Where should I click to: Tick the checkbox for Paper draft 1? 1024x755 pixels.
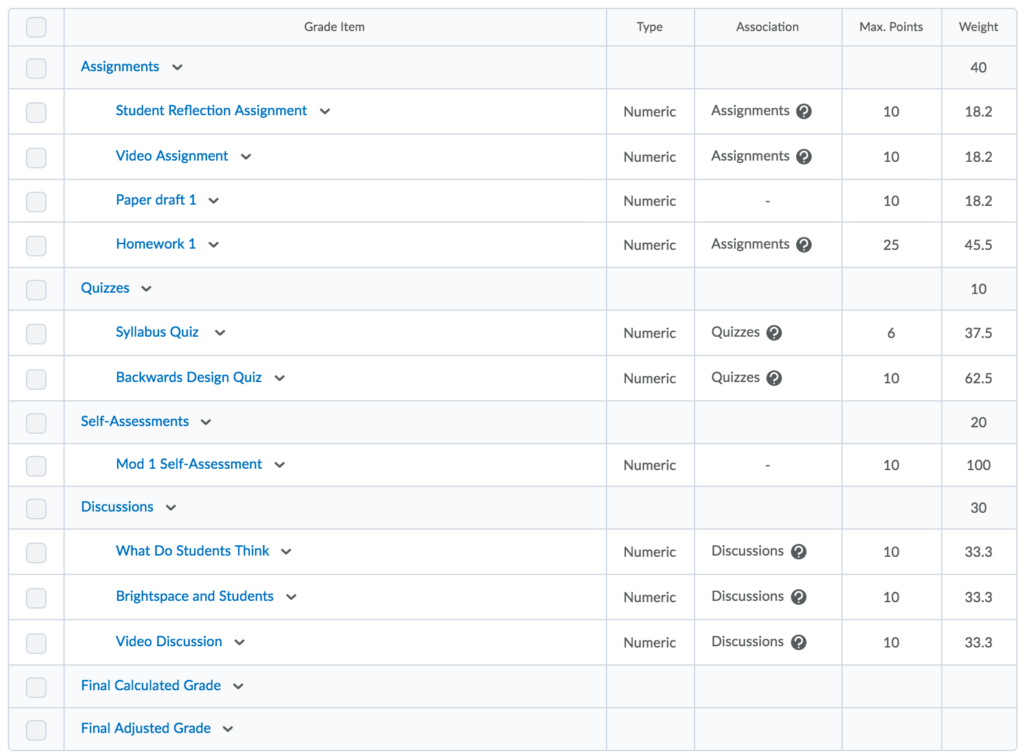pos(36,201)
